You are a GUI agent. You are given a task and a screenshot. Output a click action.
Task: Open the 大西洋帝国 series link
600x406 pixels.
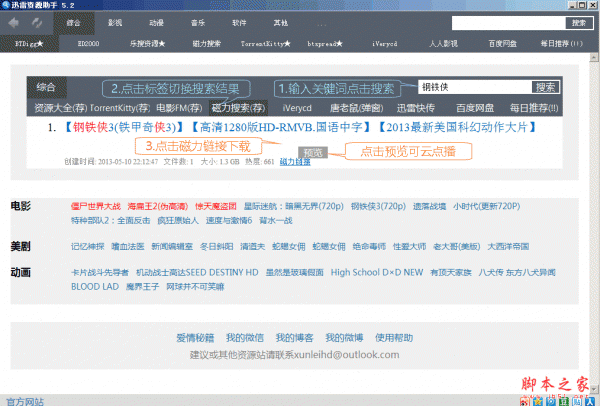click(508, 246)
